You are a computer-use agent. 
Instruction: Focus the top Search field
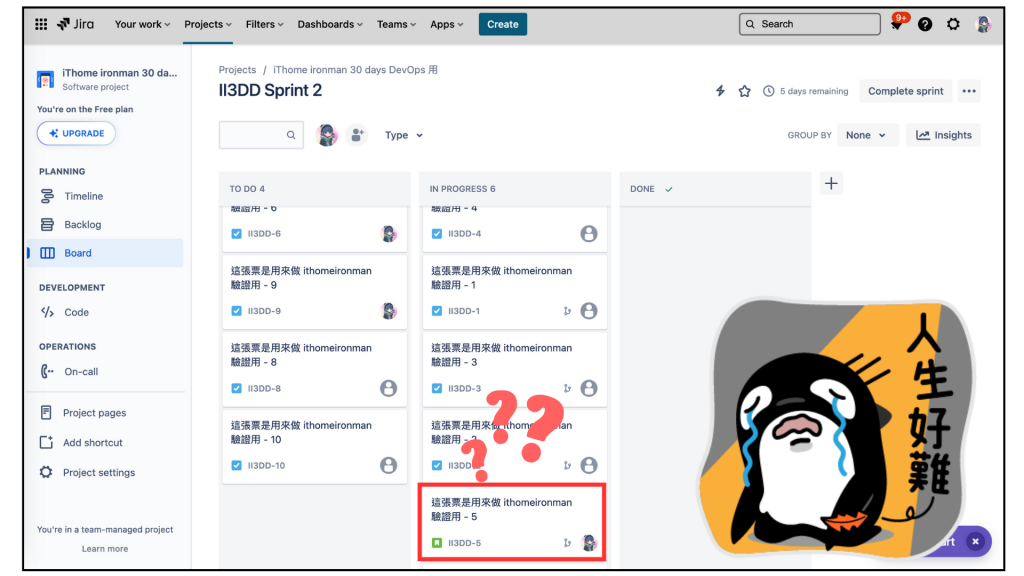click(810, 24)
